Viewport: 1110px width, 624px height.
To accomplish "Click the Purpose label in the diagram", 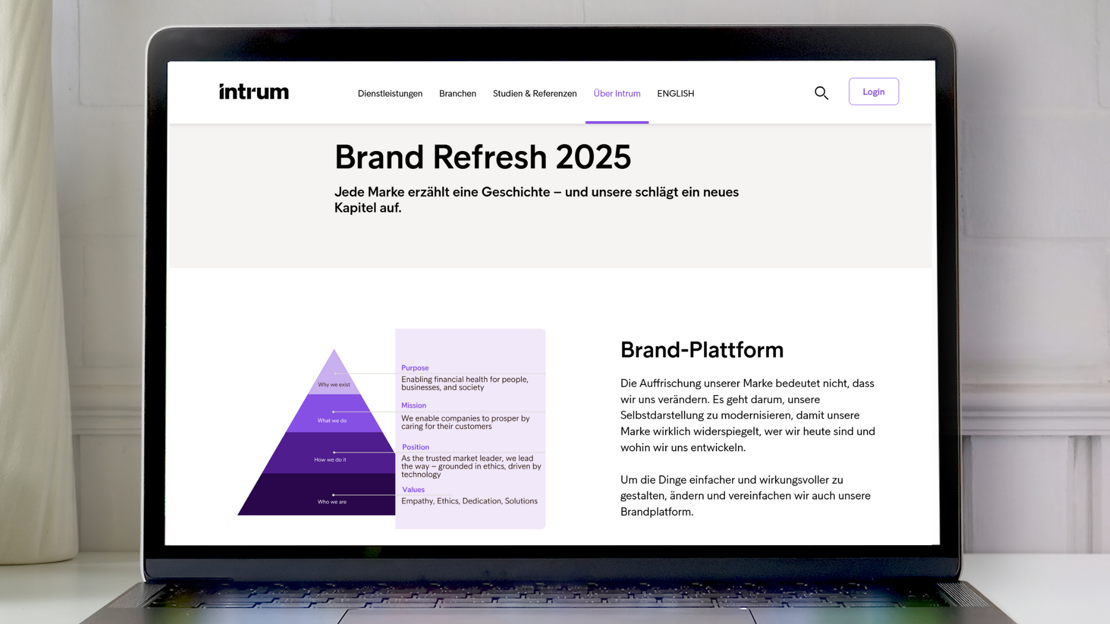I will 414,367.
